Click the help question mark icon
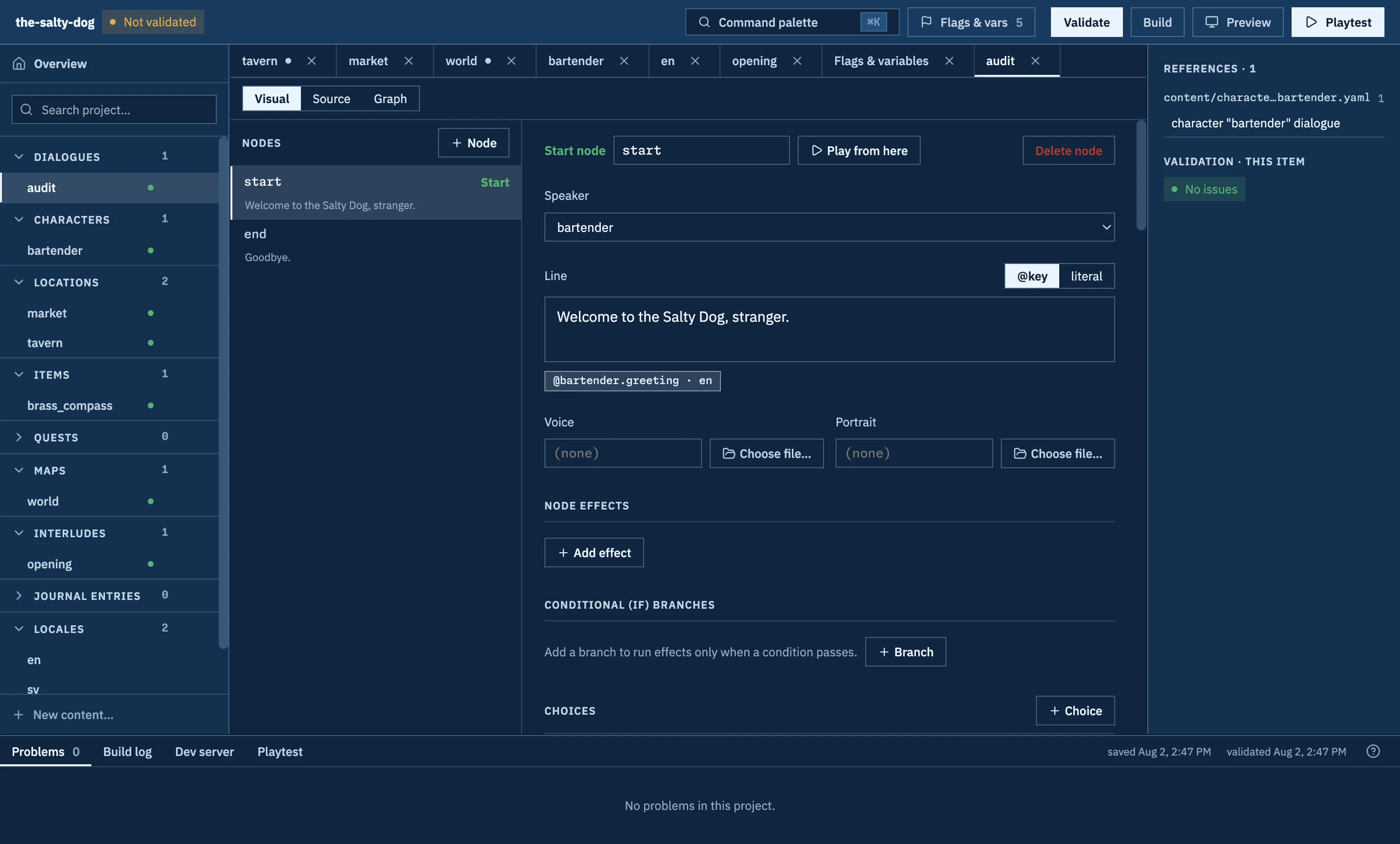The image size is (1400, 844). [1373, 751]
